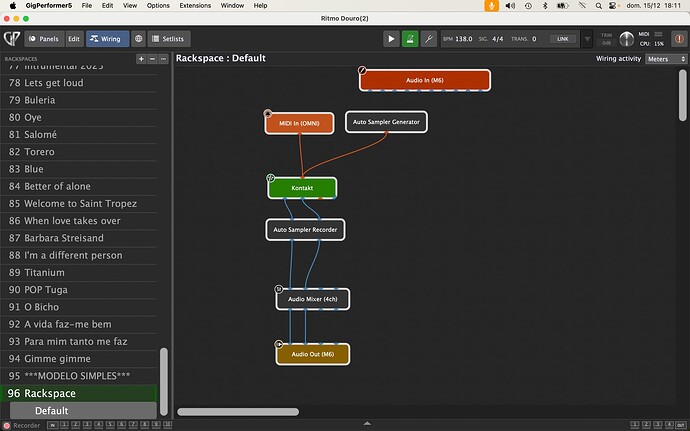
Task: Click the time signature 4/4 value
Action: 498,39
